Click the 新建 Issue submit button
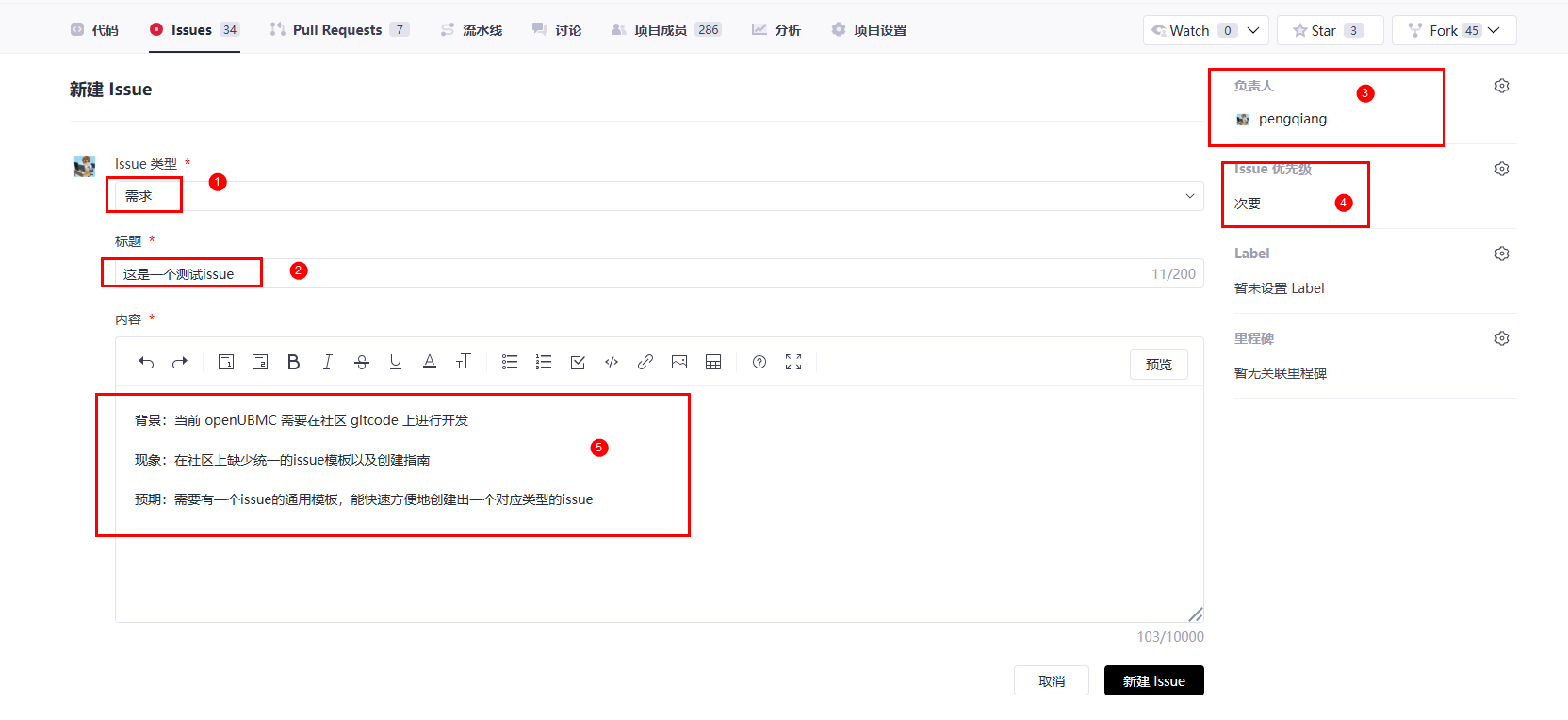Screen dimensions: 1568x720 point(1153,680)
